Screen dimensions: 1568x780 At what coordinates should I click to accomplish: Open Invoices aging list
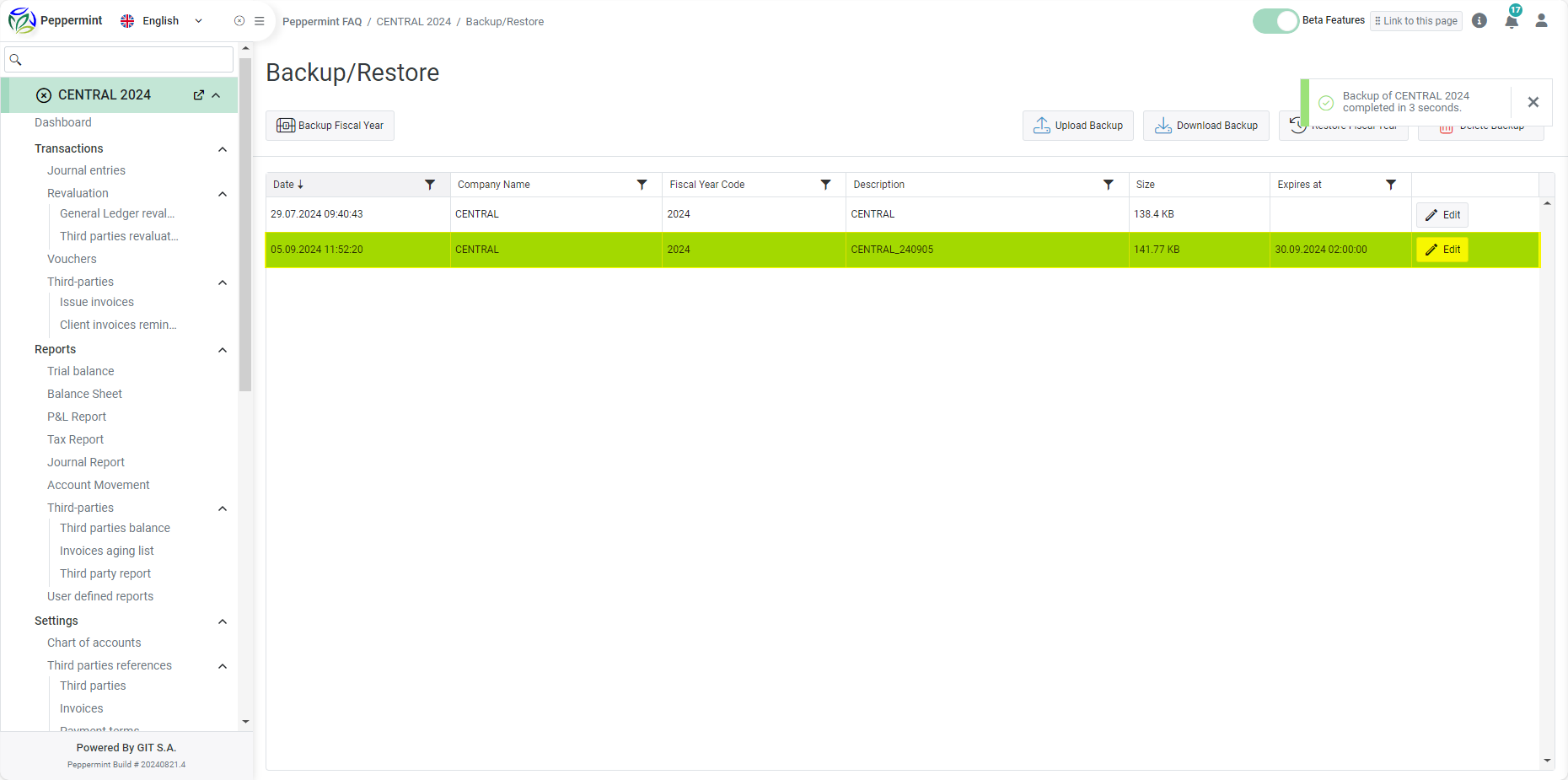tap(107, 551)
